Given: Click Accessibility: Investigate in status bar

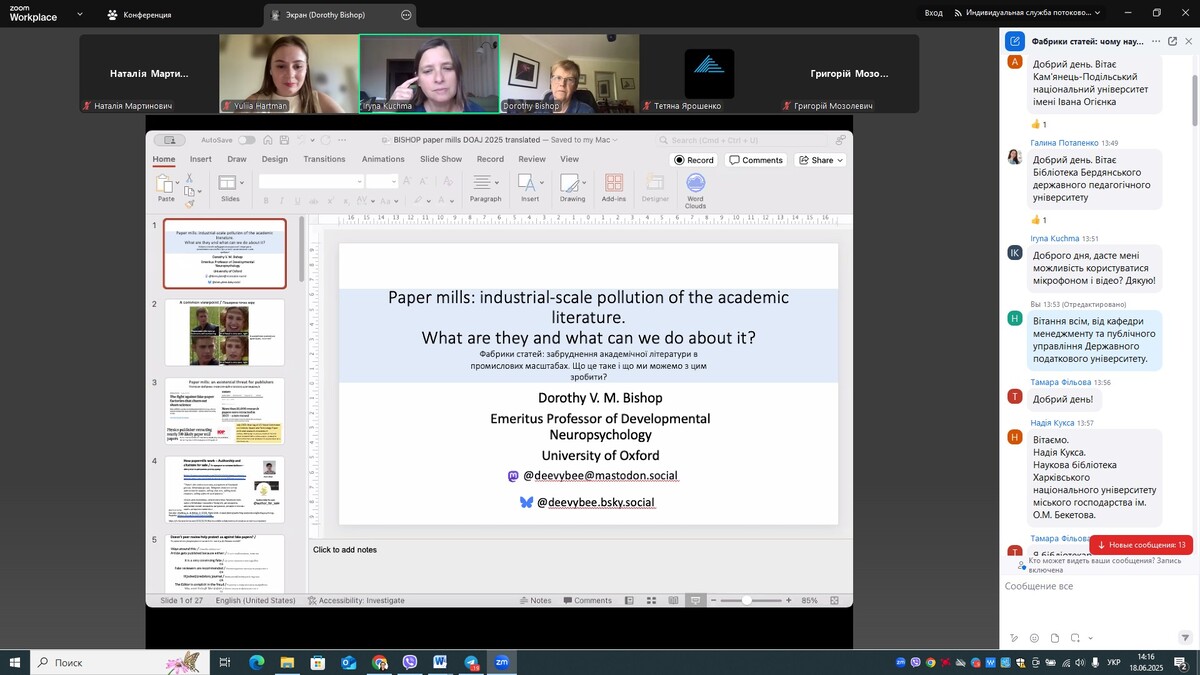Looking at the screenshot, I should pyautogui.click(x=356, y=600).
